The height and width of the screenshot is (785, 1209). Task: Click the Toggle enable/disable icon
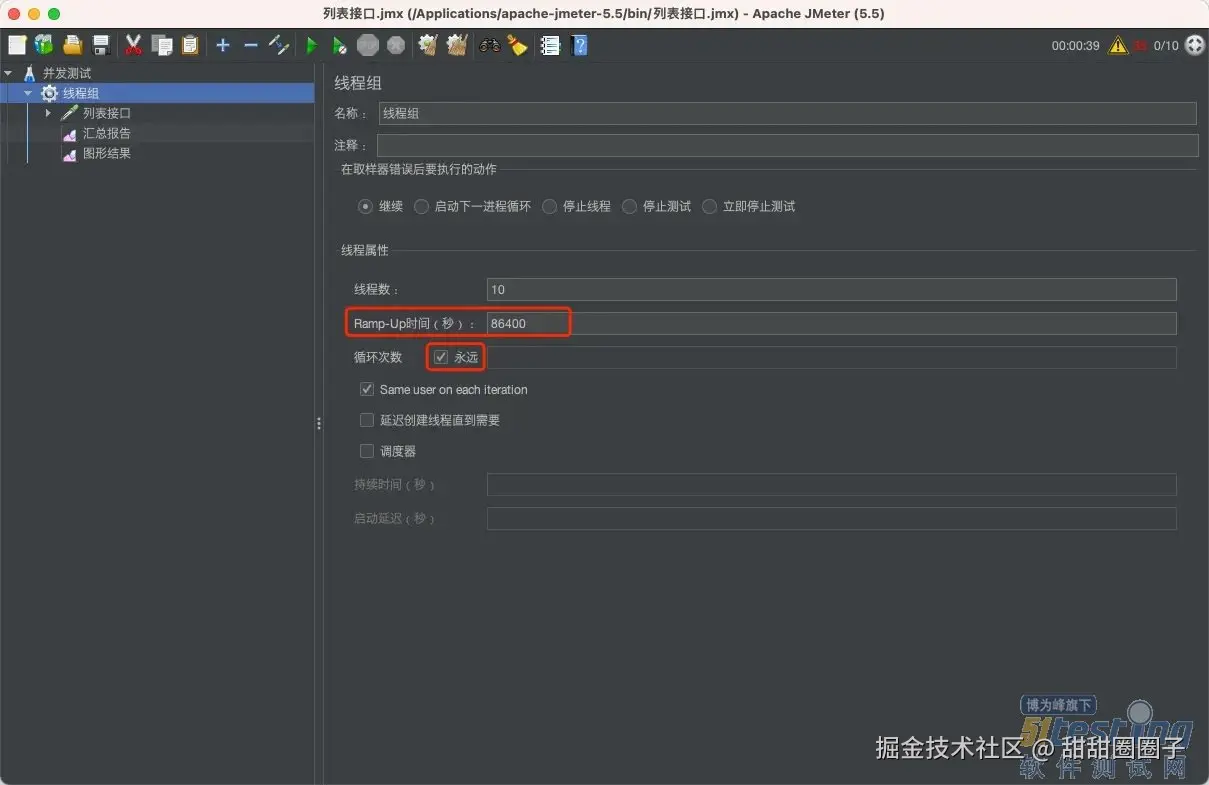tap(280, 45)
